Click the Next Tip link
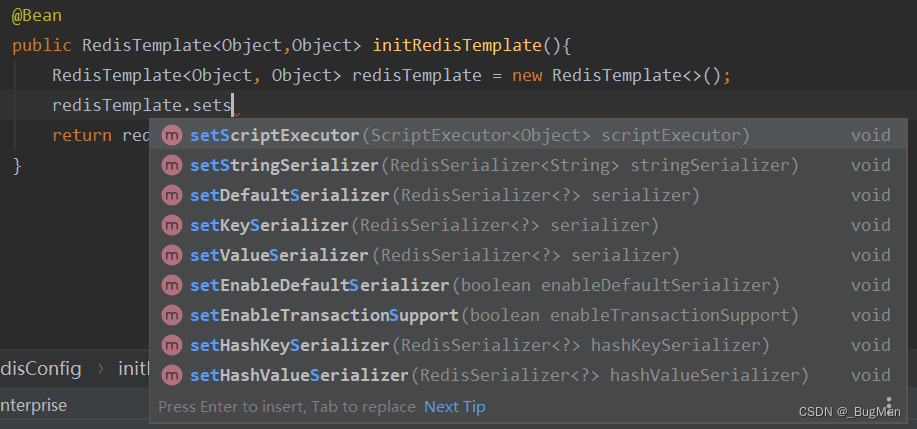 [x=454, y=407]
